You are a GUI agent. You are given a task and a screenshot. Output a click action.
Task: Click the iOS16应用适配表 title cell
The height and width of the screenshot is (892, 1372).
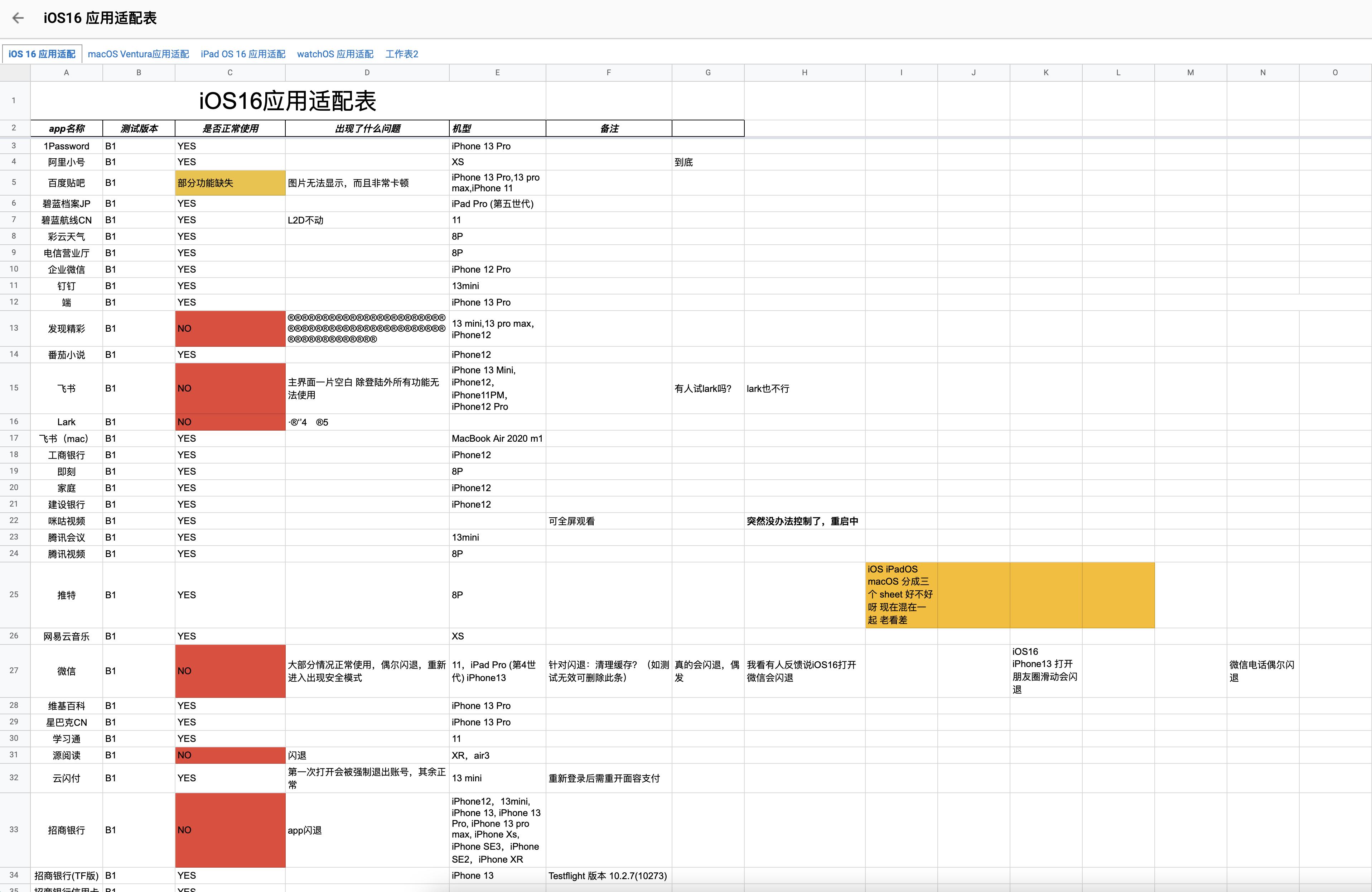(x=287, y=101)
